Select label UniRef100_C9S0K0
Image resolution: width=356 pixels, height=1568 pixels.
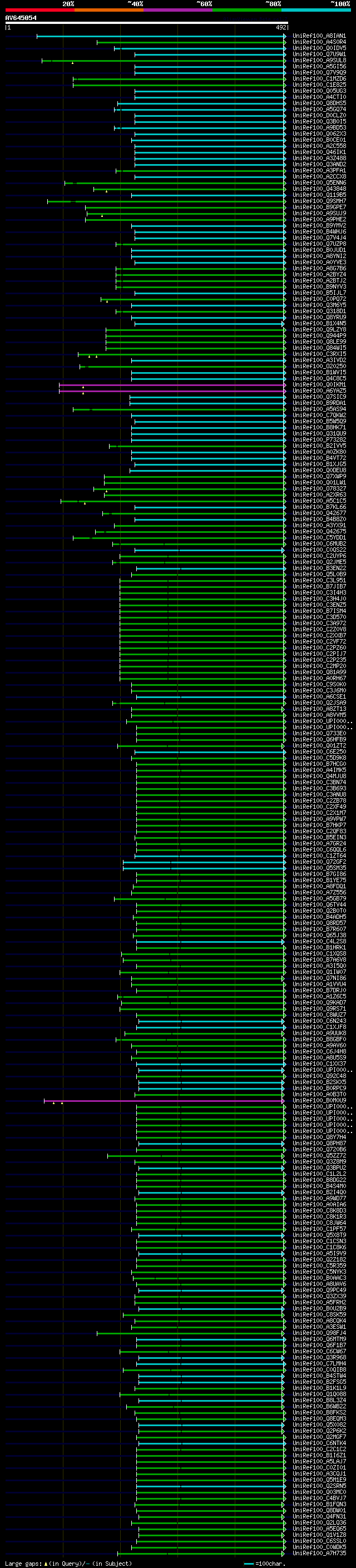click(x=319, y=684)
